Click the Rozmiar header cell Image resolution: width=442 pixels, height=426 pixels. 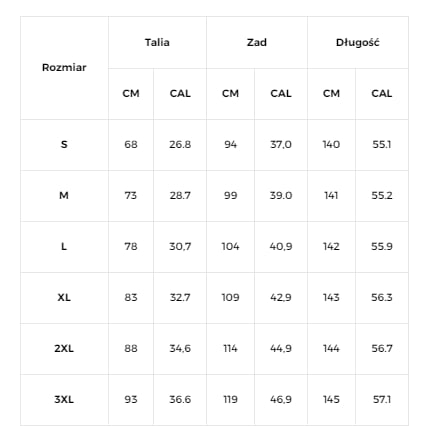[x=64, y=68]
